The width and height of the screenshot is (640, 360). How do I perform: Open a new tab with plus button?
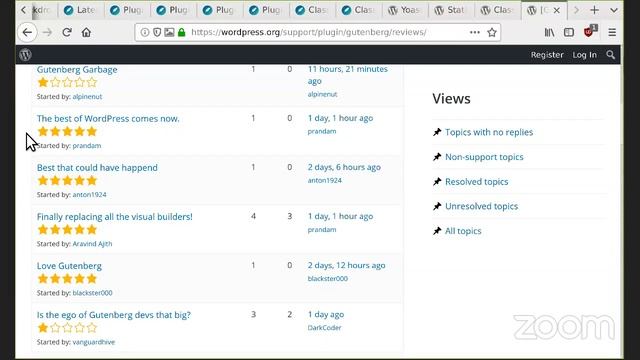click(x=594, y=10)
